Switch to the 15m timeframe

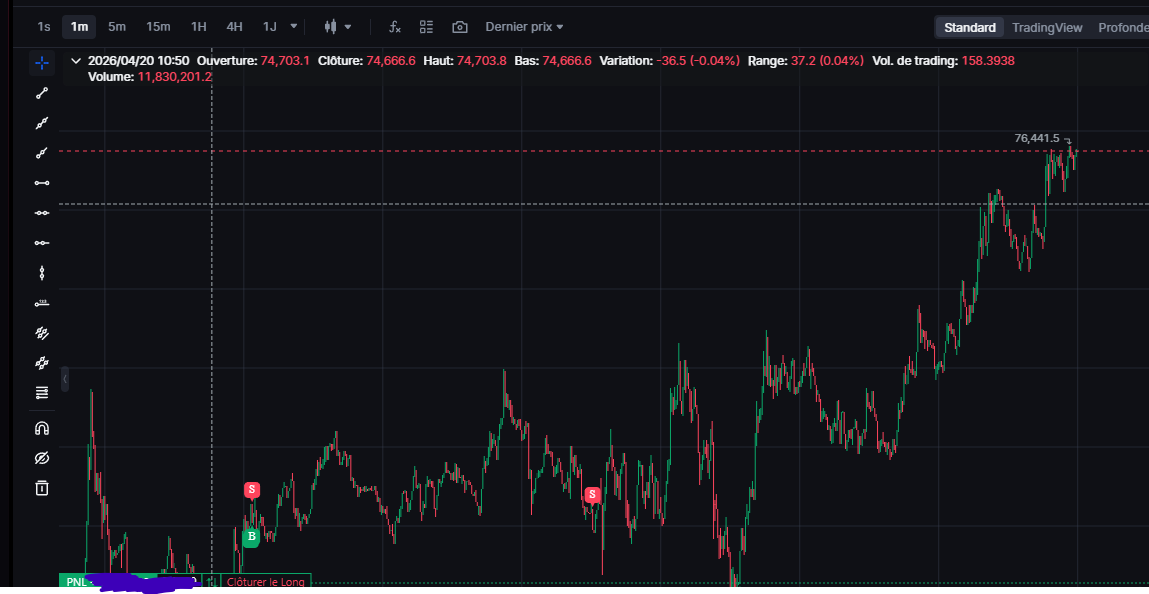[158, 27]
